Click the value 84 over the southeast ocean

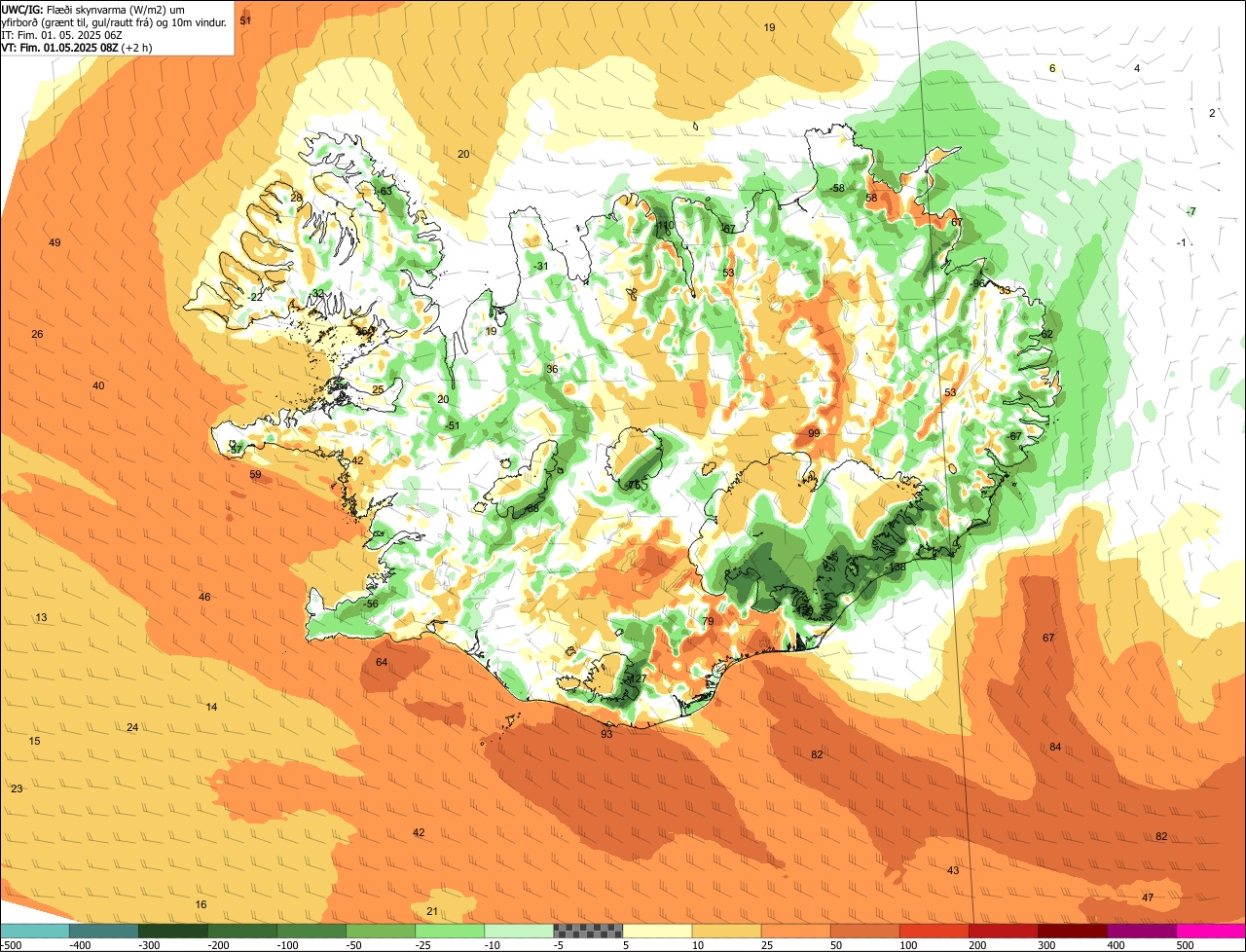pos(1055,747)
